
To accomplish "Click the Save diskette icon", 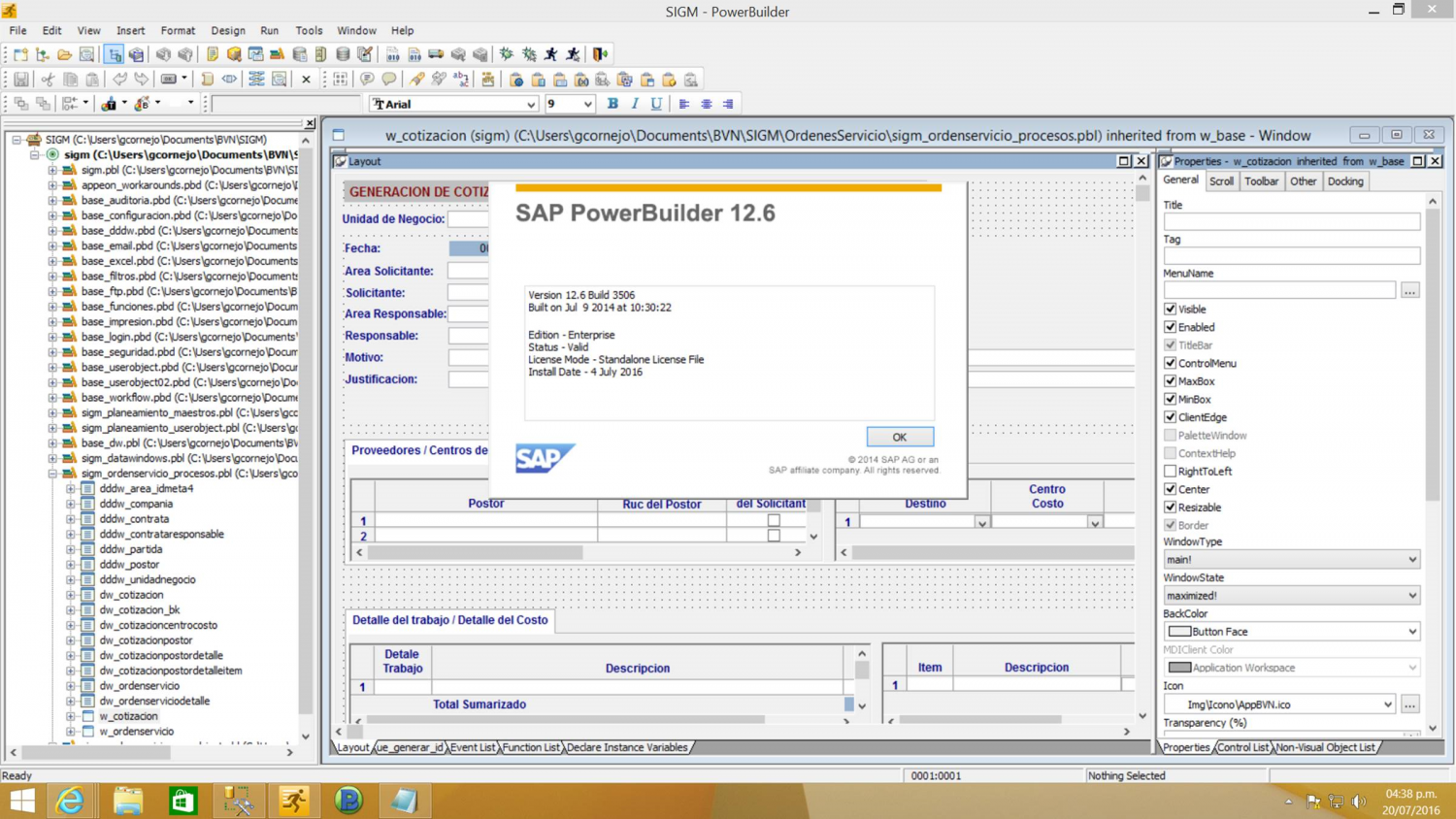I will click(20, 80).
